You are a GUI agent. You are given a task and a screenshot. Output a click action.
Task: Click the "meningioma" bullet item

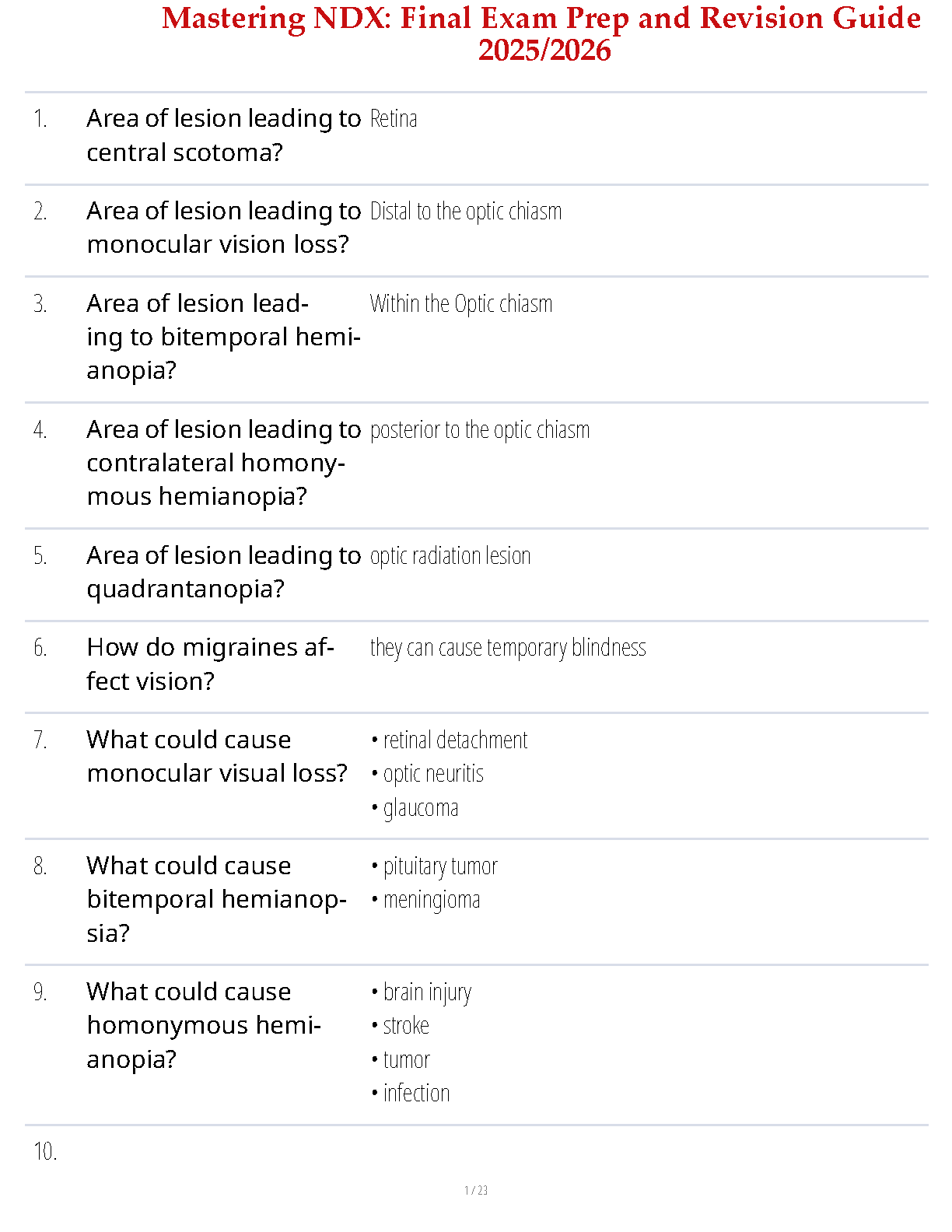[431, 900]
